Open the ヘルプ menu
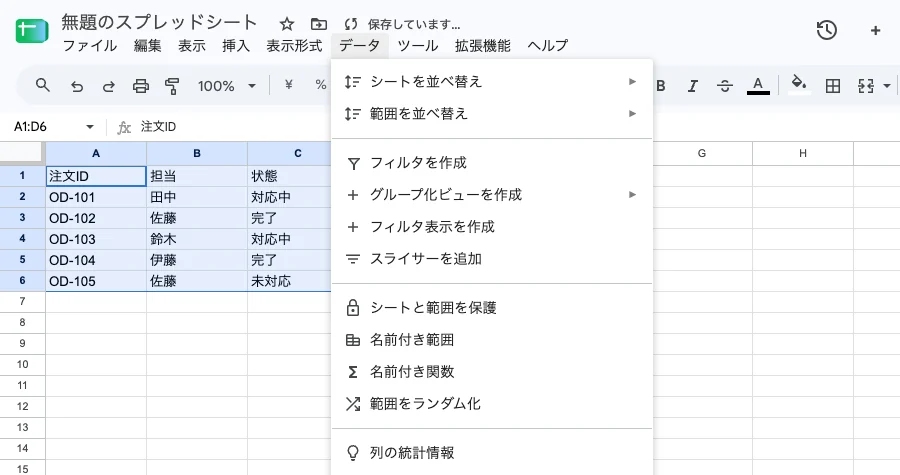 point(548,45)
